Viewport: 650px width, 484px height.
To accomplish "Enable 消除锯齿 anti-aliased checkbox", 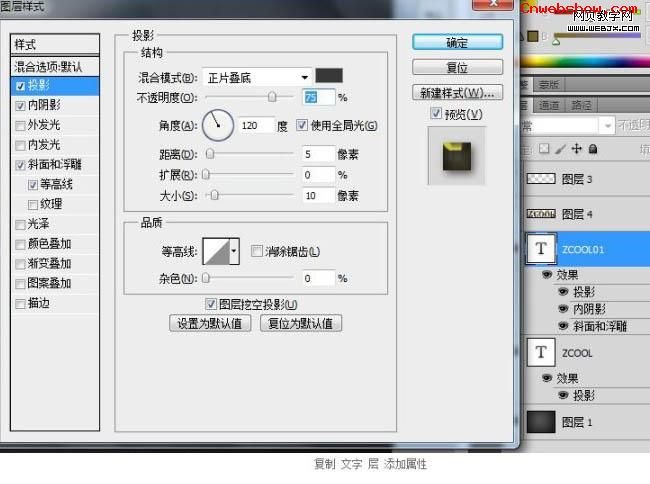I will 257,251.
